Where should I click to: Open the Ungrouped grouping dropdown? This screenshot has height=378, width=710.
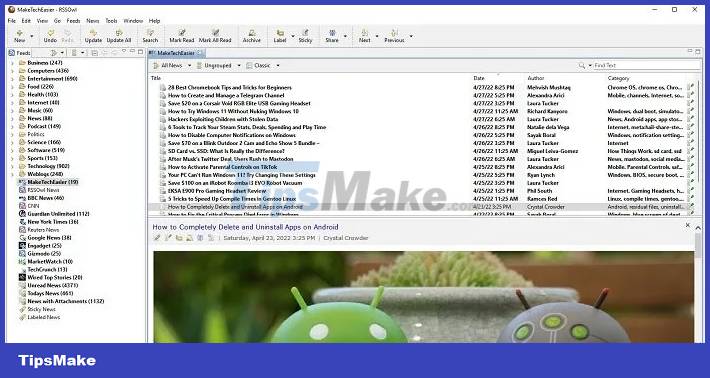point(239,66)
